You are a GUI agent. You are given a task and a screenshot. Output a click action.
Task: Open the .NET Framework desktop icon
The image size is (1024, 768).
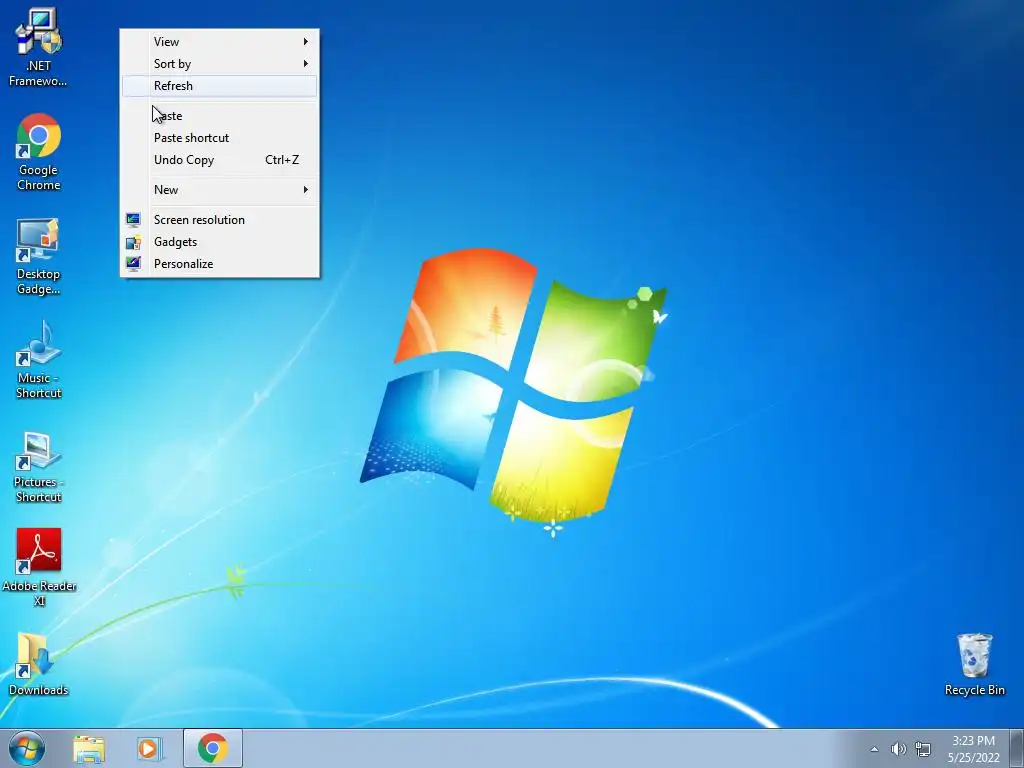click(x=39, y=47)
